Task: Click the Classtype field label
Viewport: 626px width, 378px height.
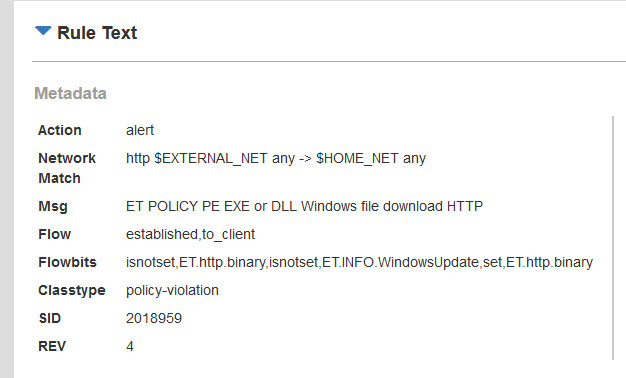Action: click(71, 290)
